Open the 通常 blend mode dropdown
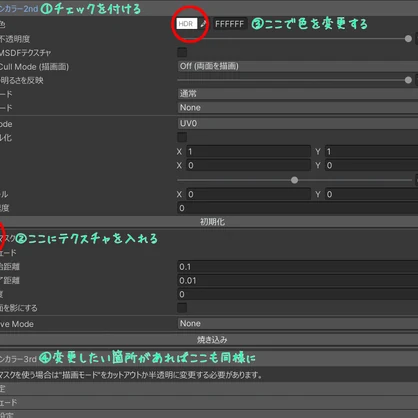Screen dimensions: 418x418 coord(297,94)
